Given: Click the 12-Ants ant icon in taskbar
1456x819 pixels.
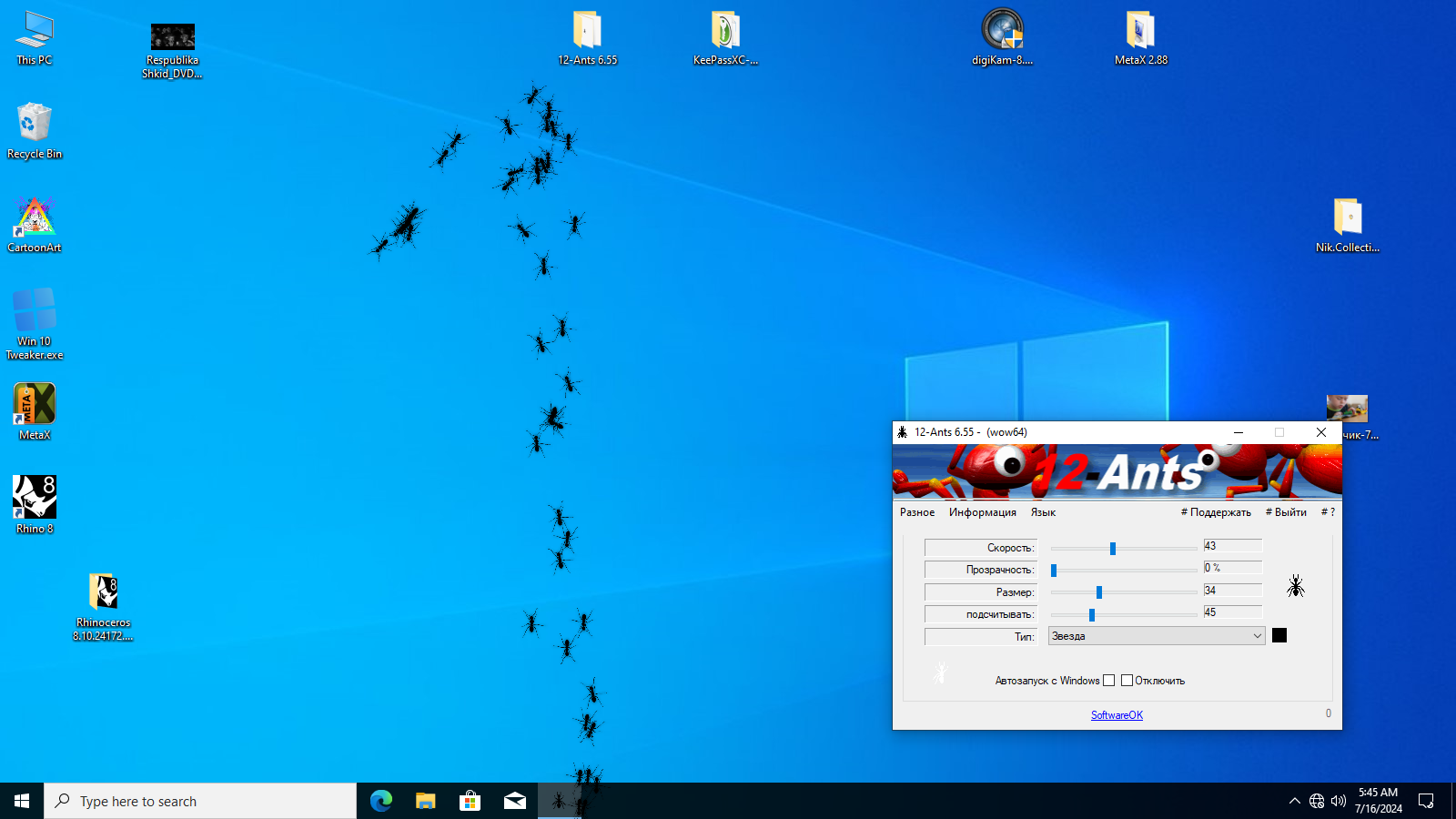Looking at the screenshot, I should pos(559,801).
